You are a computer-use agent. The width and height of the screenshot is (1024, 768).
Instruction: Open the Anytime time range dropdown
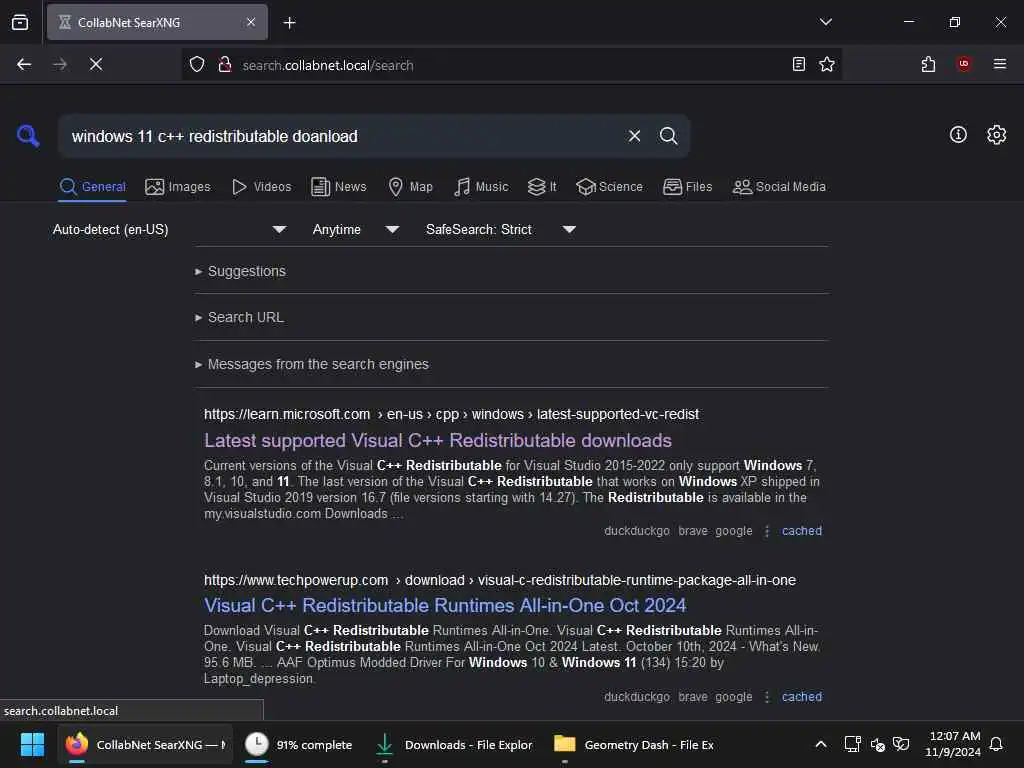pos(355,229)
